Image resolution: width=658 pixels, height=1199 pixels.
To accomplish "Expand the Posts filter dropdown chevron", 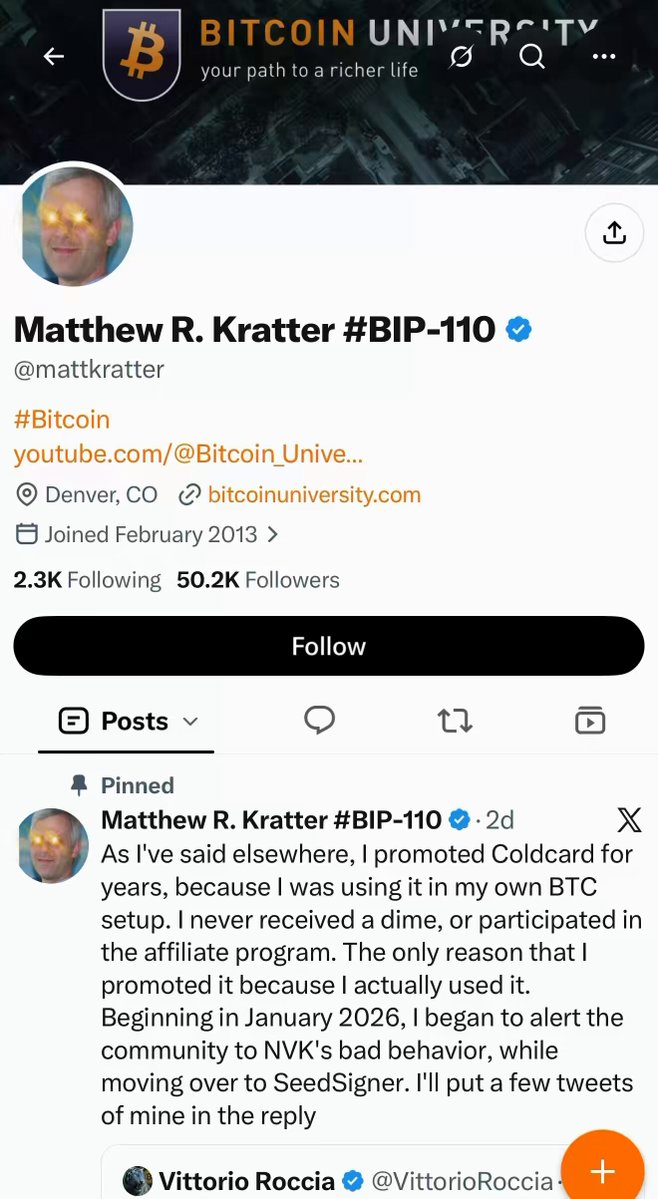I will pos(191,721).
